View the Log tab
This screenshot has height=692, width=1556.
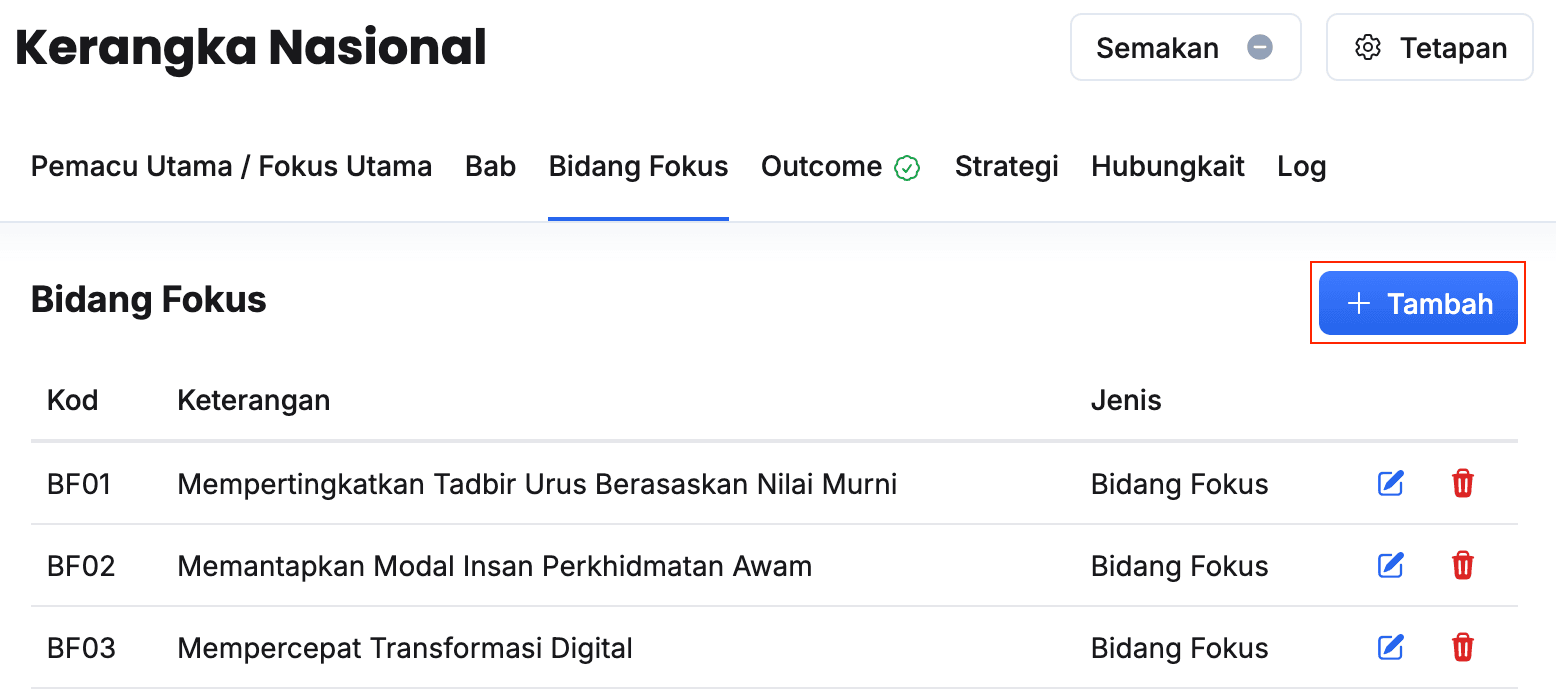1301,166
